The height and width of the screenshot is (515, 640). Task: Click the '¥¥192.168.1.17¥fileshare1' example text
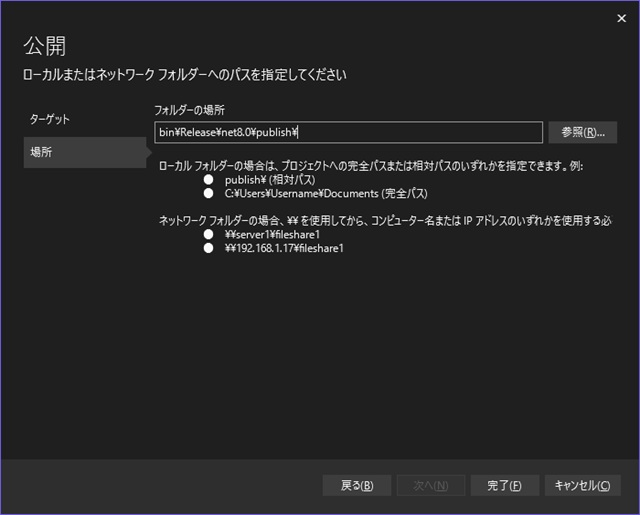point(284,248)
